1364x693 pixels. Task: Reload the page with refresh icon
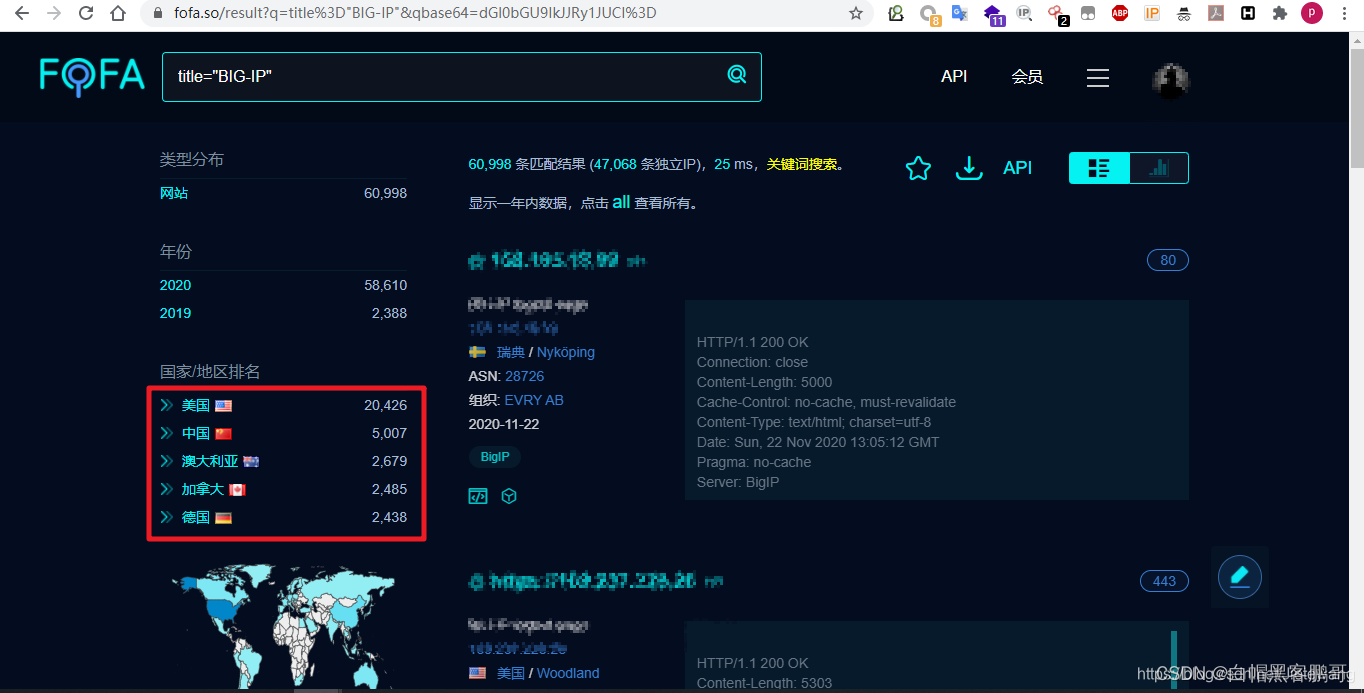pos(86,13)
